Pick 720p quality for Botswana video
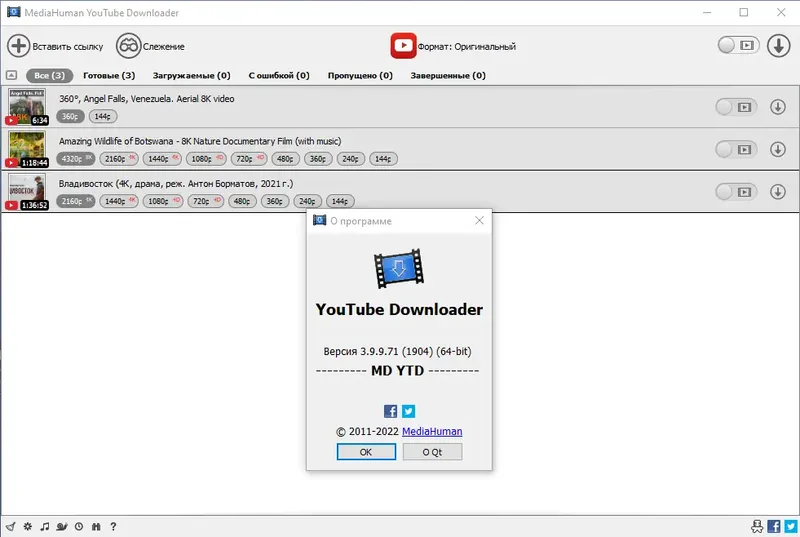The height and width of the screenshot is (537, 800). pos(249,159)
